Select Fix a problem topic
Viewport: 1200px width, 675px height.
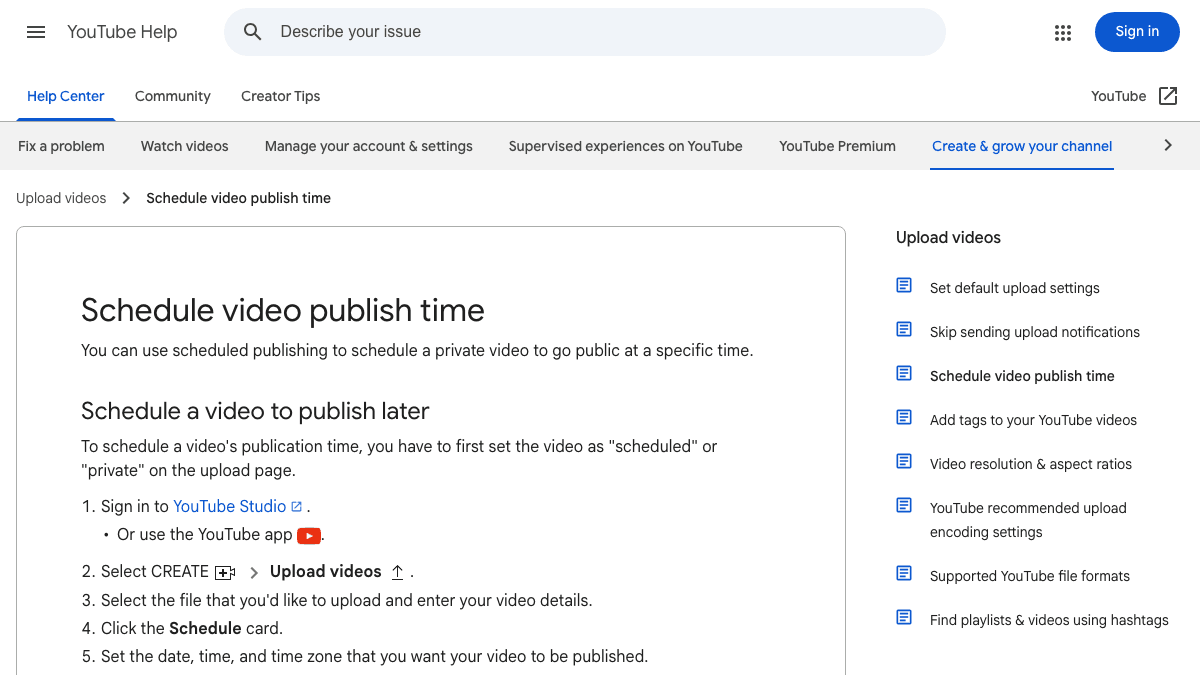61,146
